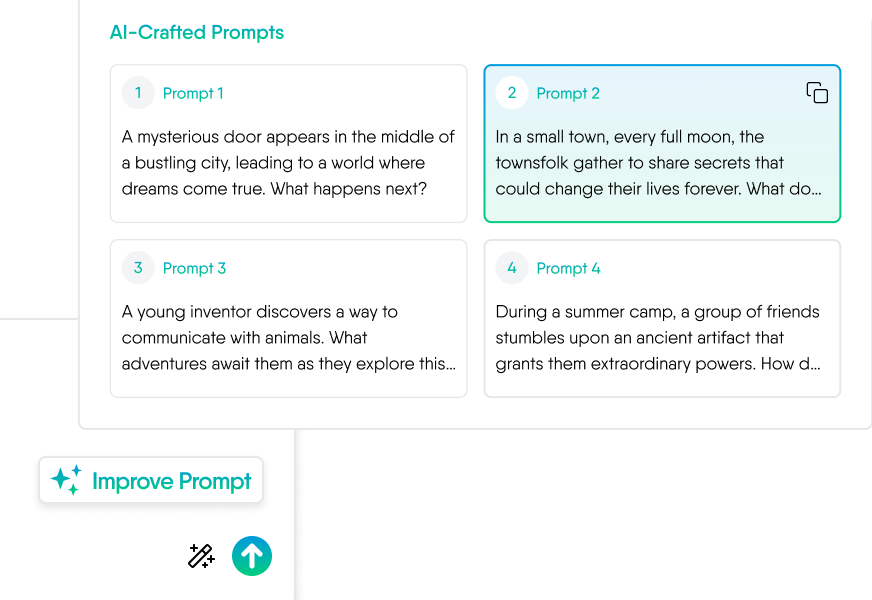The width and height of the screenshot is (872, 600).
Task: Click the magic wand enhance icon
Action: click(x=201, y=556)
